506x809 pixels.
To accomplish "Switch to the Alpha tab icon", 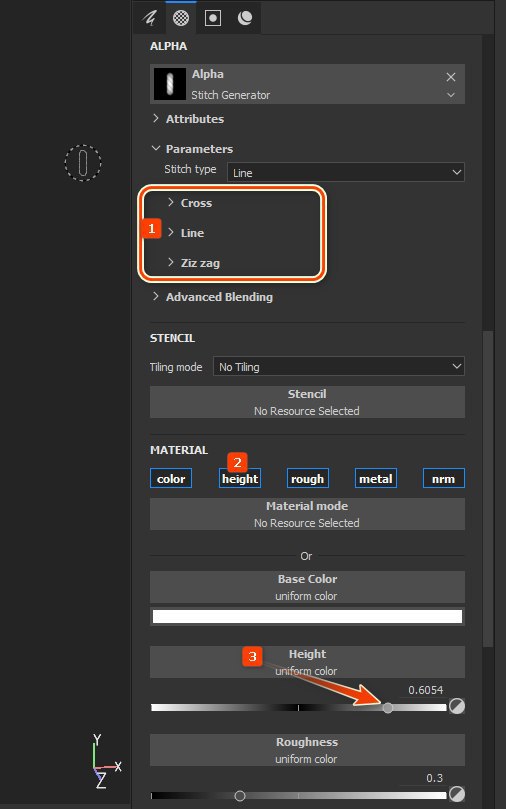I will pyautogui.click(x=181, y=18).
